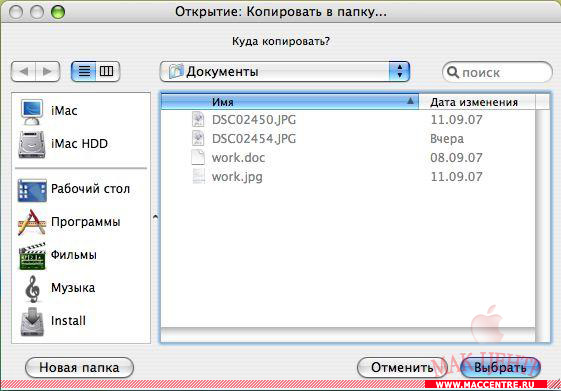561x391 pixels.
Task: Select the work.jpg file name
Action: pyautogui.click(x=237, y=177)
